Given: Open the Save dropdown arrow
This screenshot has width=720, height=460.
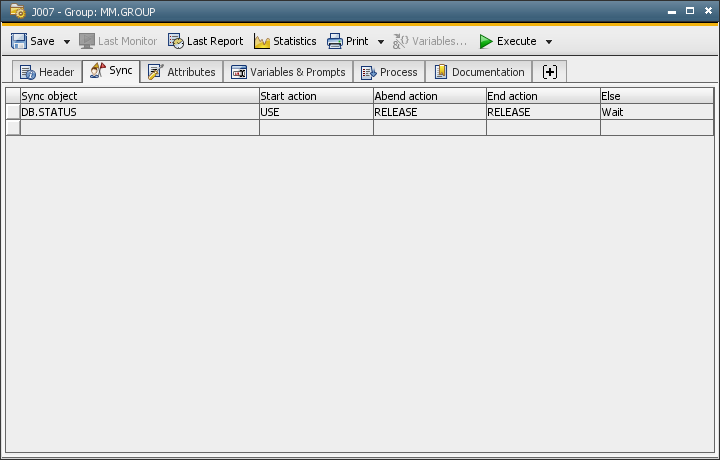Looking at the screenshot, I should click(67, 42).
